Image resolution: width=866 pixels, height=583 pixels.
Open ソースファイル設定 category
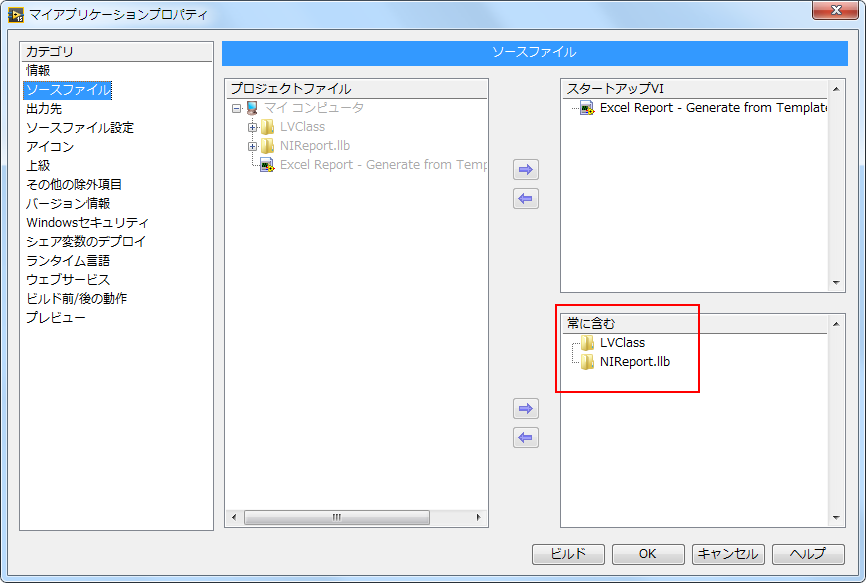(x=80, y=128)
